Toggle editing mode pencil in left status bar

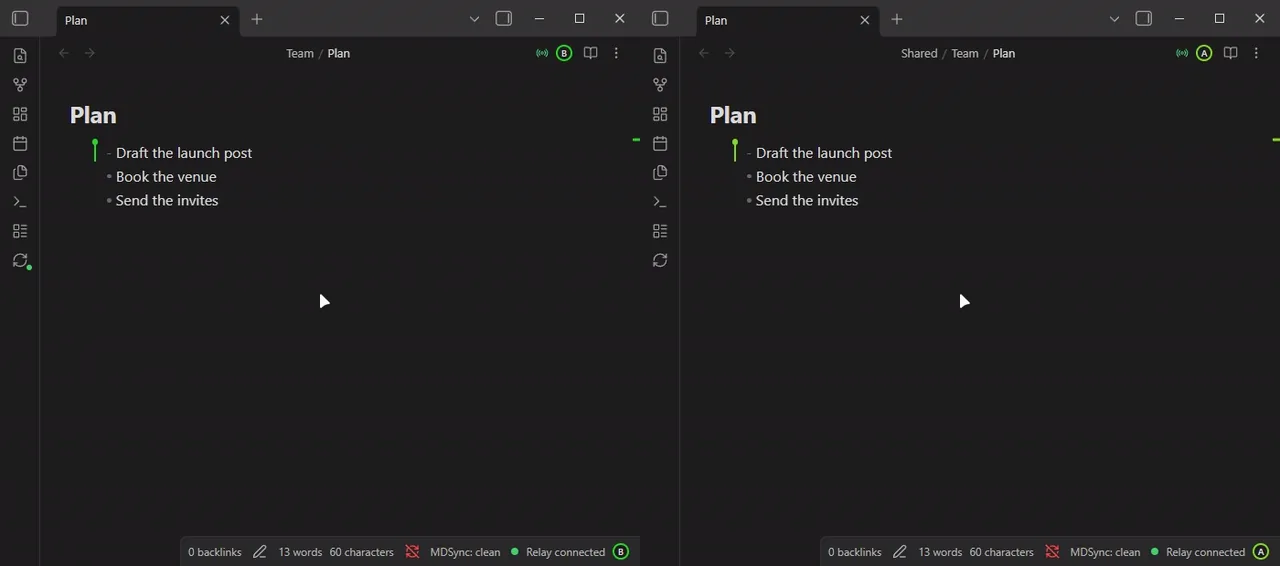pos(260,552)
